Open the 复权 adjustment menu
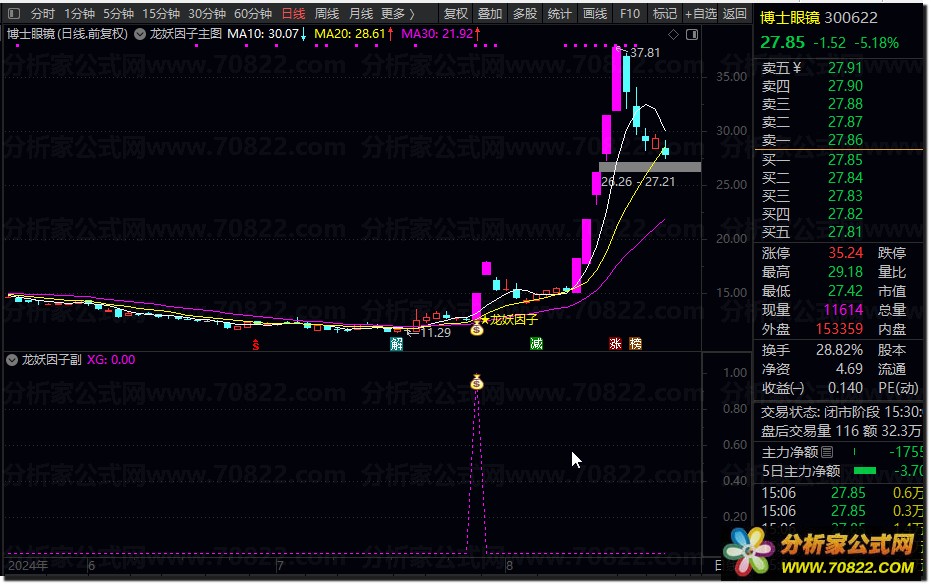This screenshot has width=931, height=584. point(456,13)
